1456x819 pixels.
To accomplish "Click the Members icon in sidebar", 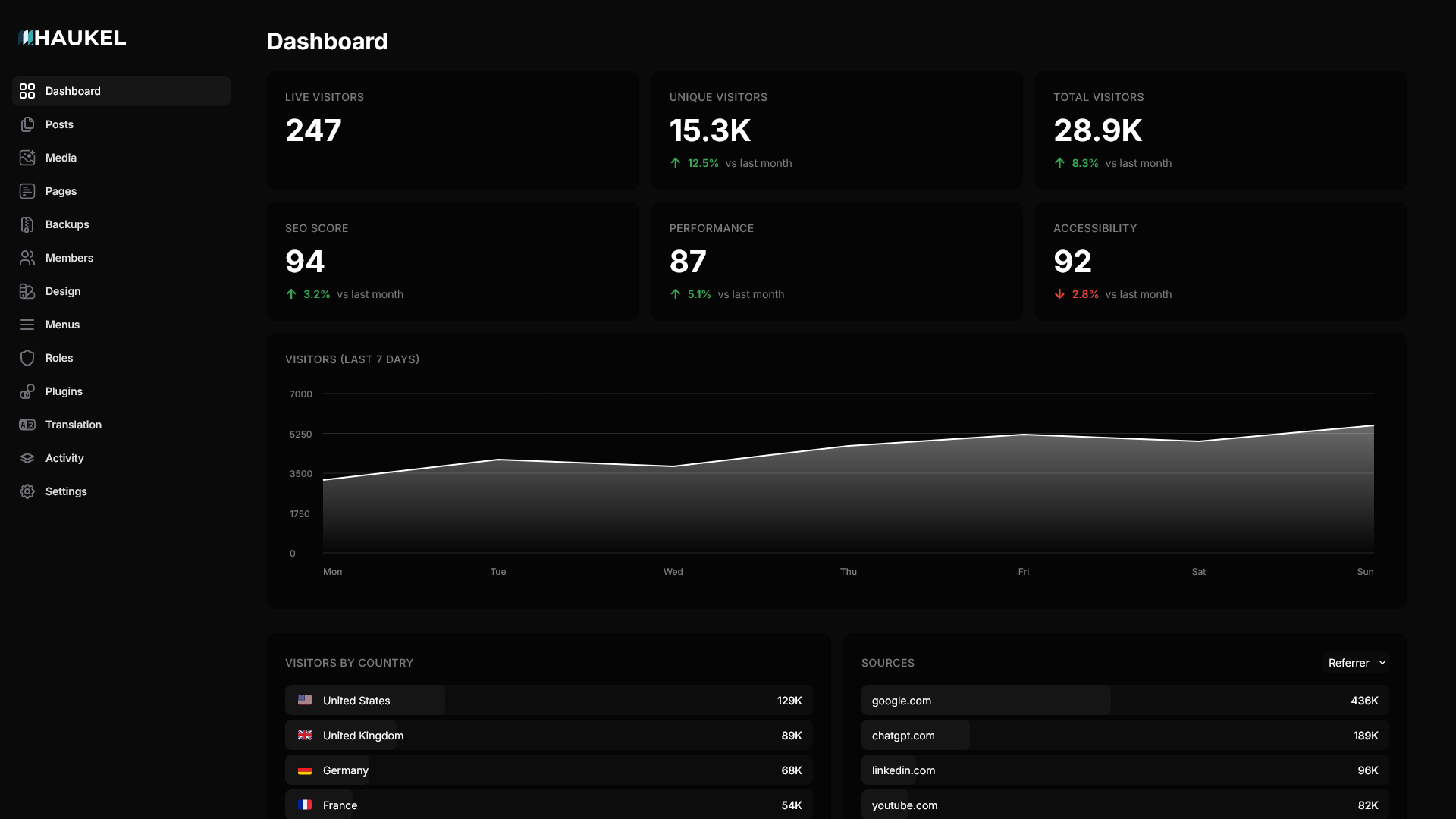I will (27, 258).
